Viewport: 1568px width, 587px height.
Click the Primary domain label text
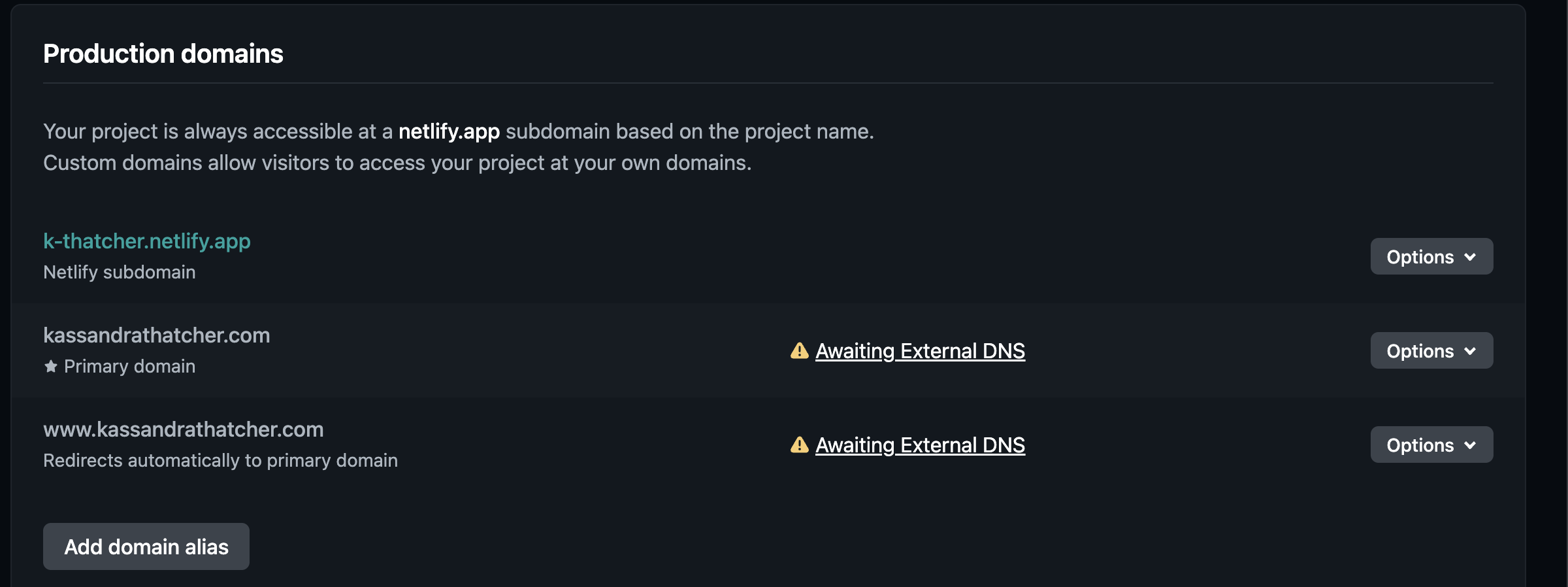coord(129,366)
